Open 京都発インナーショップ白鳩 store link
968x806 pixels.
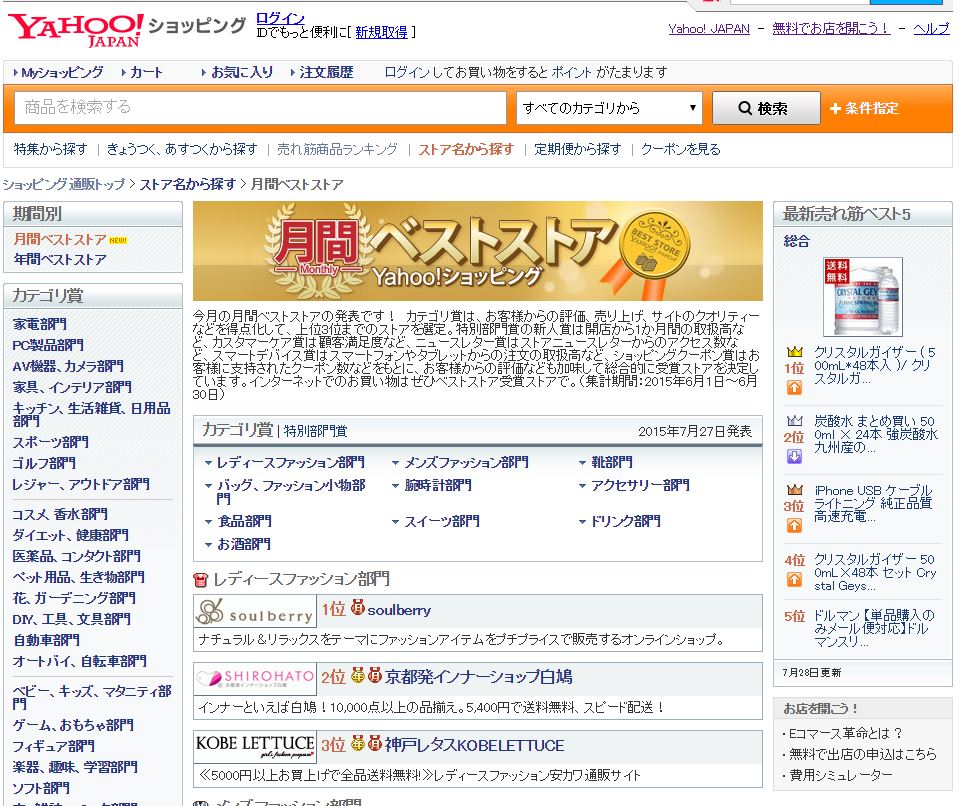pos(478,677)
